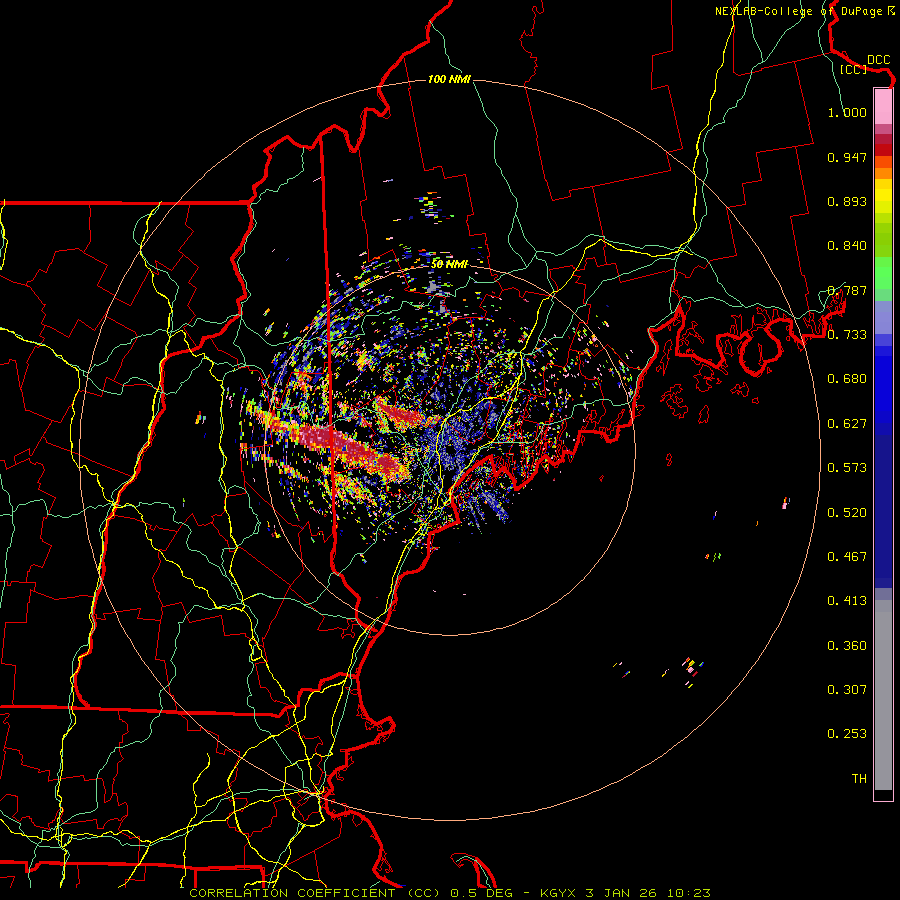
Task: Click the [CC] units label
Action: pyautogui.click(x=853, y=69)
